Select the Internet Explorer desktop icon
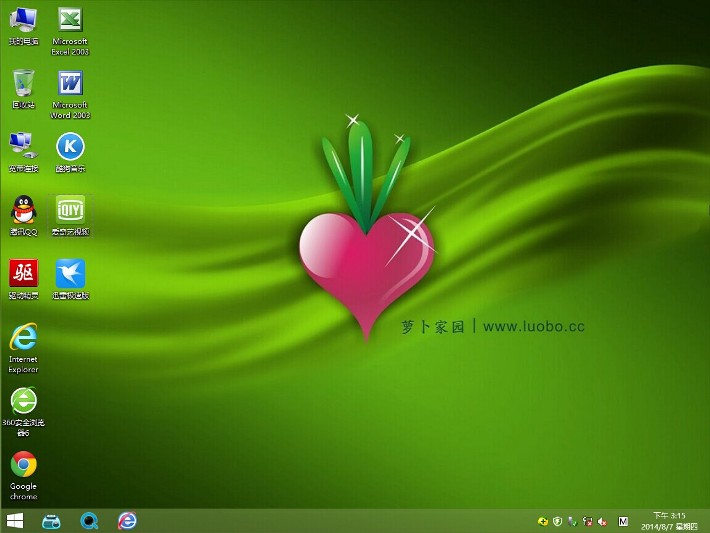The image size is (710, 533). point(24,348)
